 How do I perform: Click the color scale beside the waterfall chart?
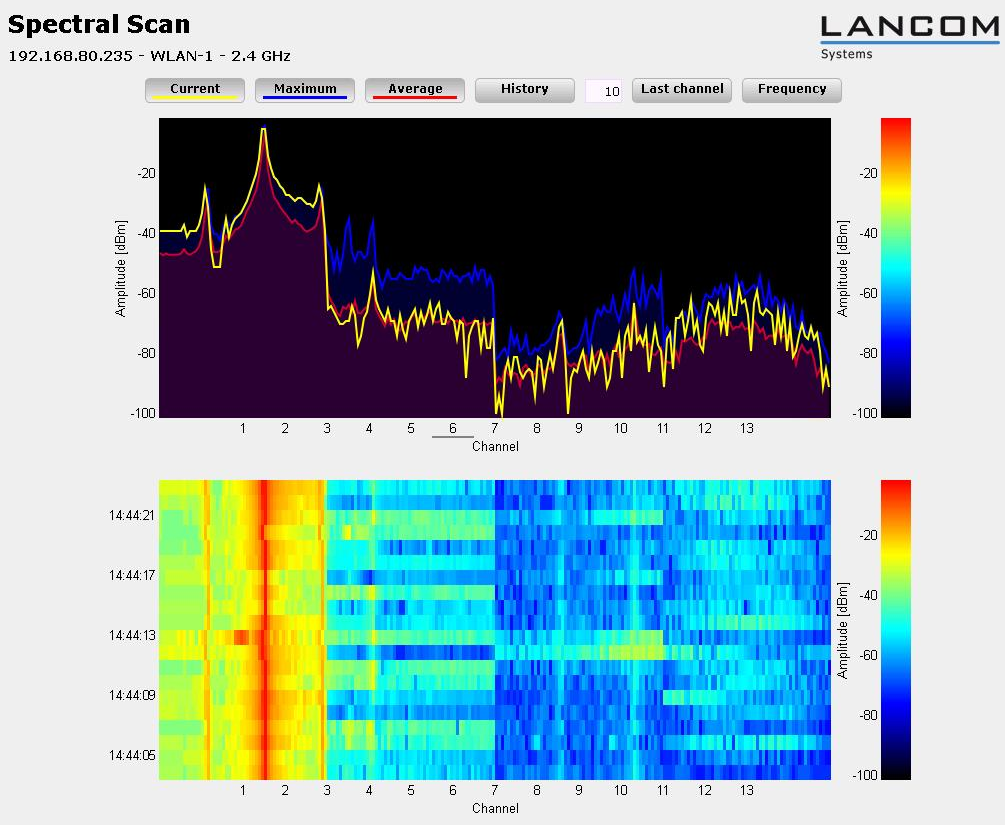(x=895, y=629)
